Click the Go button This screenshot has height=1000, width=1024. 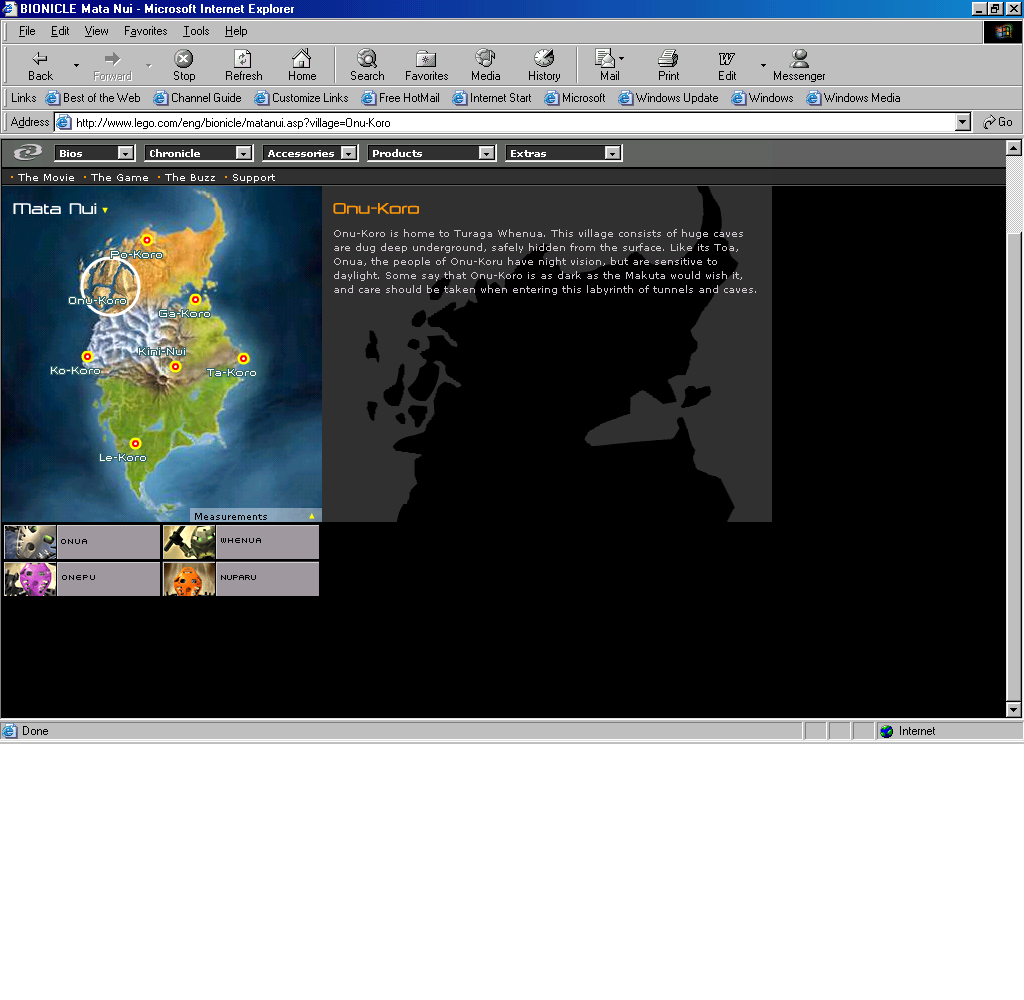[x=998, y=122]
